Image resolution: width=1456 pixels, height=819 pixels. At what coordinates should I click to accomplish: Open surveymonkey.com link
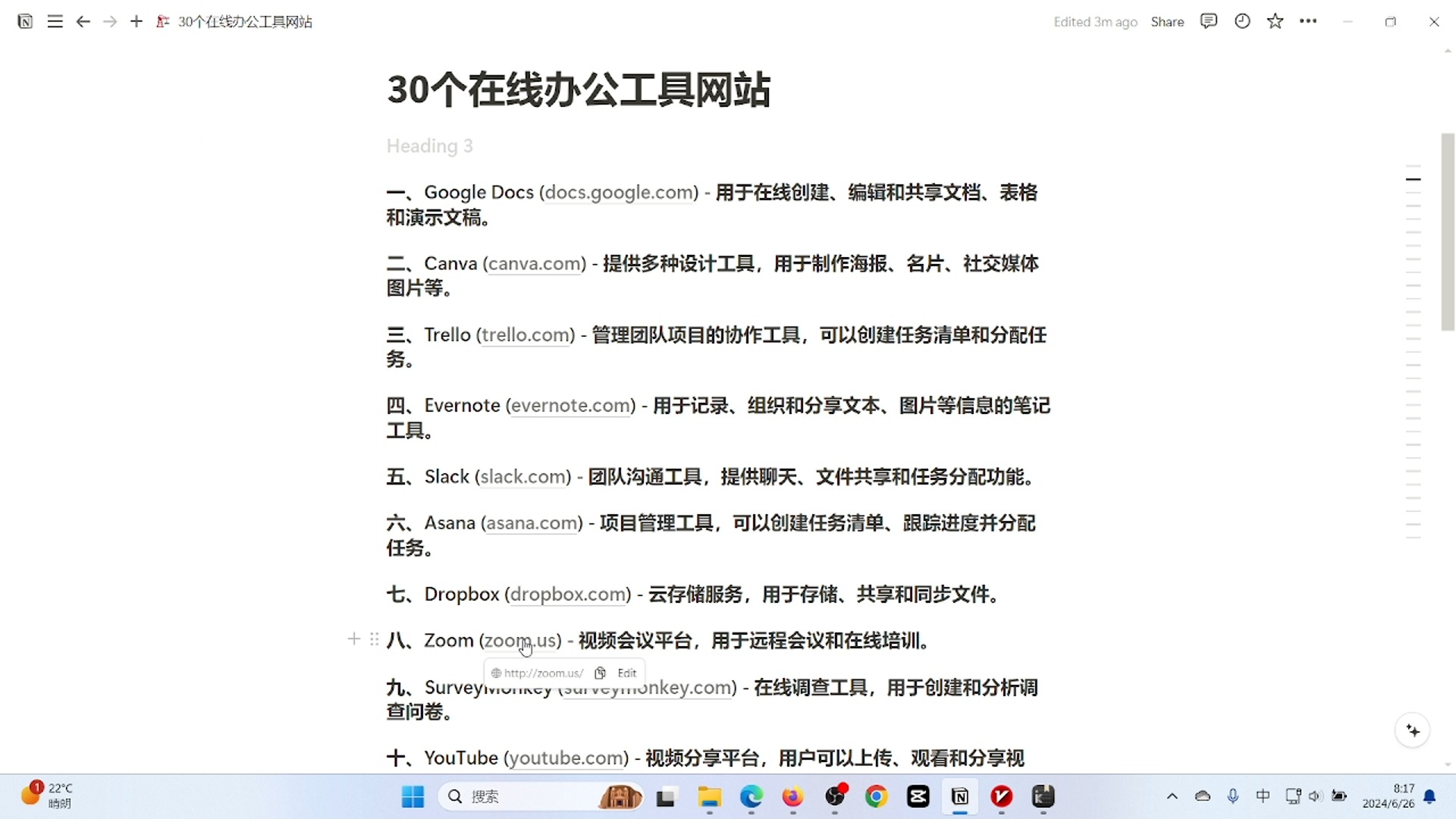(x=648, y=688)
